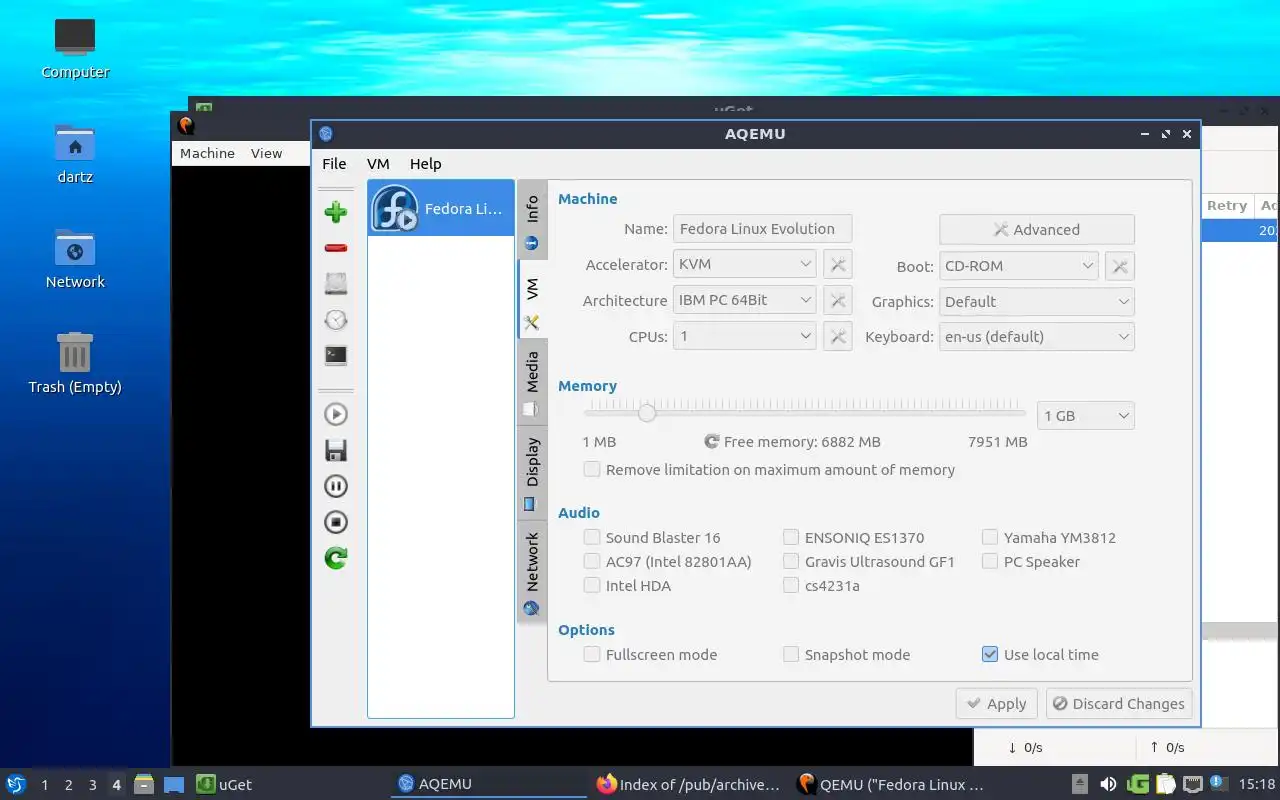This screenshot has width=1280, height=800.
Task: Refresh free memory with the reload icon
Action: (x=712, y=441)
